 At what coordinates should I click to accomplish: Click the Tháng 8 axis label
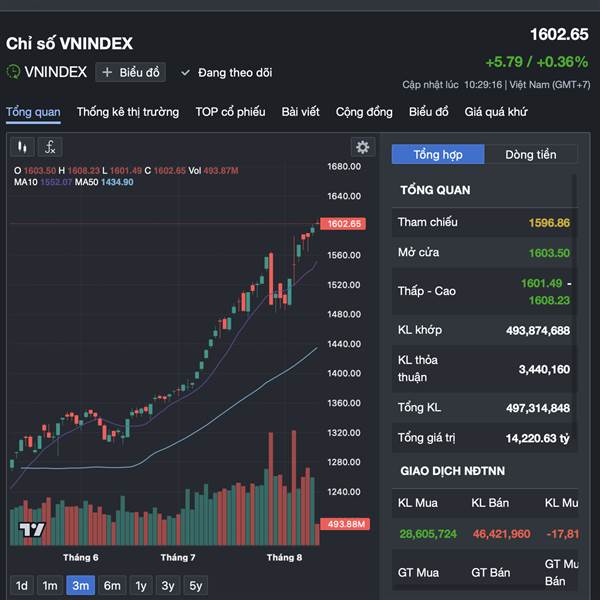pyautogui.click(x=284, y=558)
